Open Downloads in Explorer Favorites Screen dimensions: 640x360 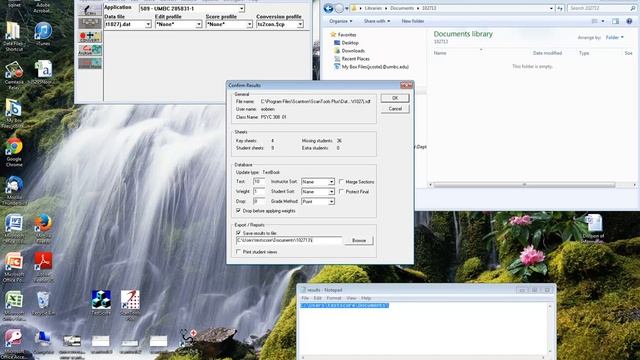[353, 51]
